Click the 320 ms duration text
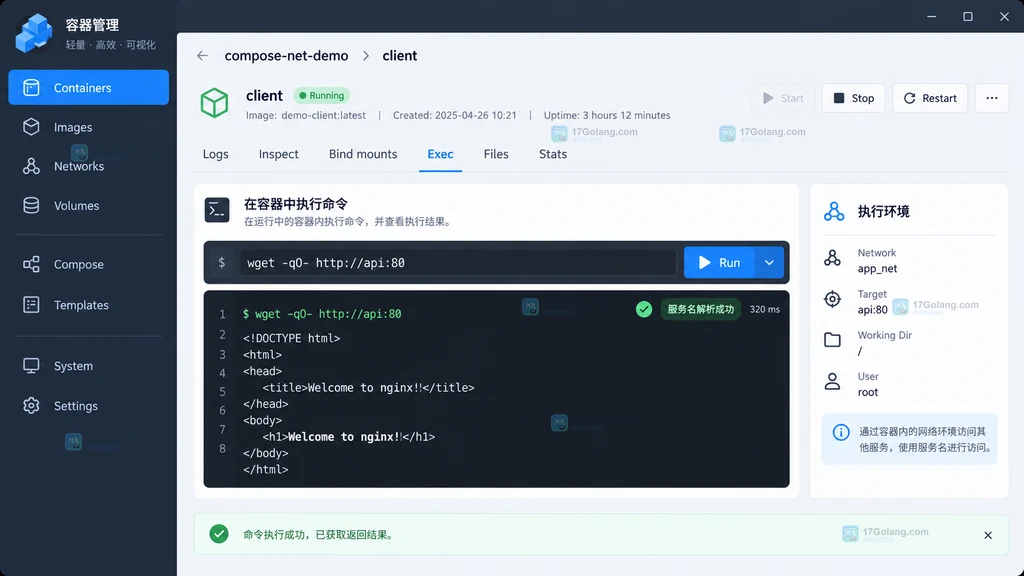This screenshot has width=1024, height=576. pyautogui.click(x=765, y=309)
